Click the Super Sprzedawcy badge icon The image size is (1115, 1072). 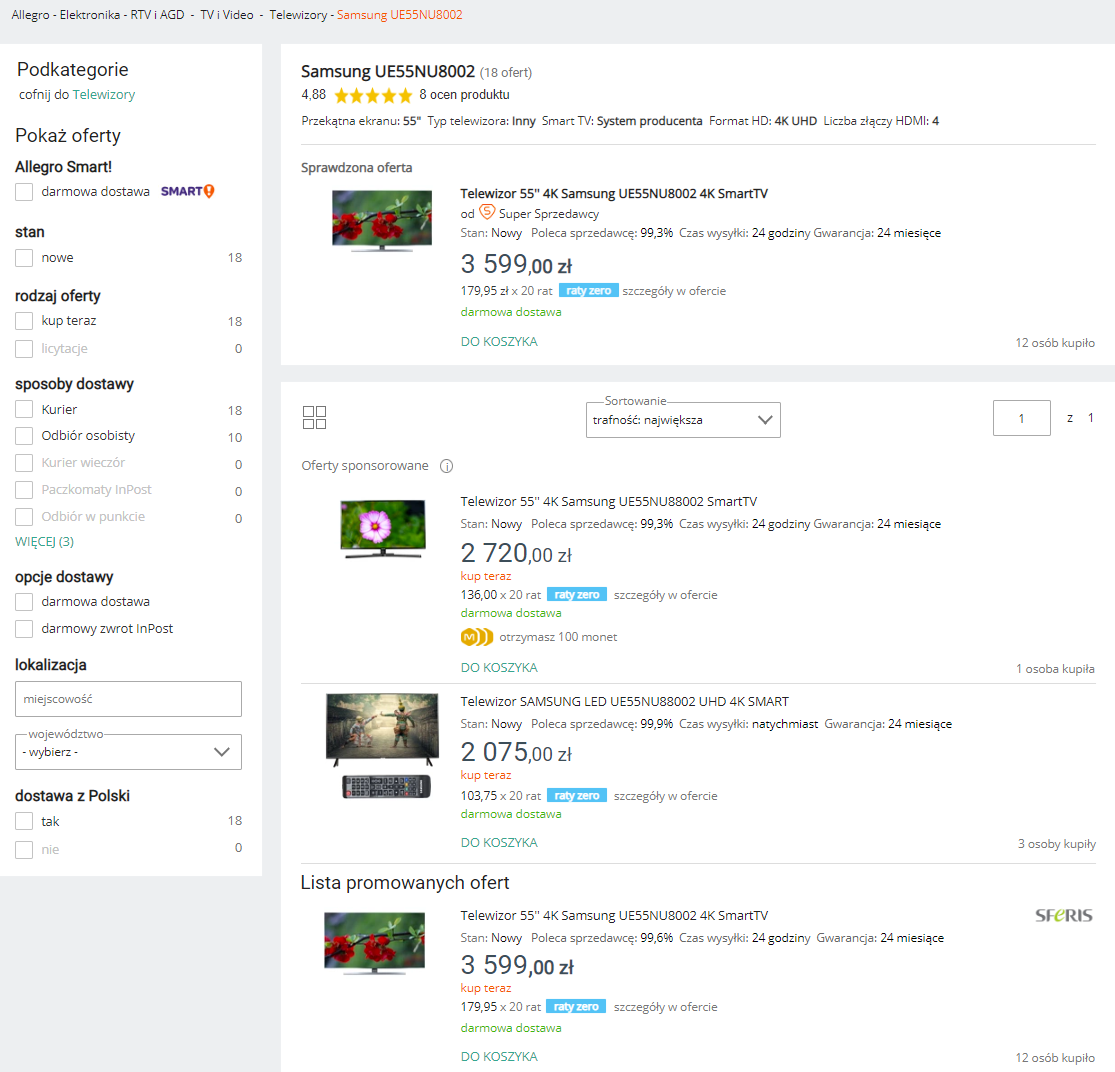[x=487, y=213]
